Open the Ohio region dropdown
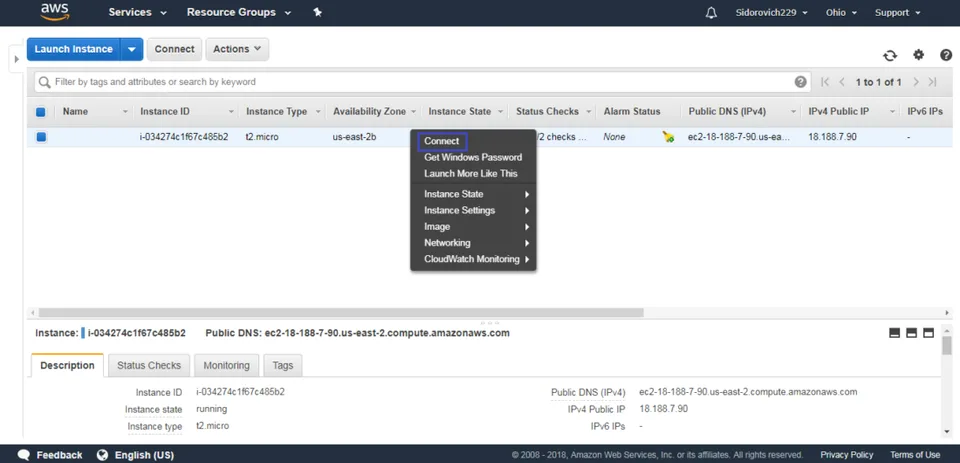Screen dimensions: 960x463 (x=841, y=12)
